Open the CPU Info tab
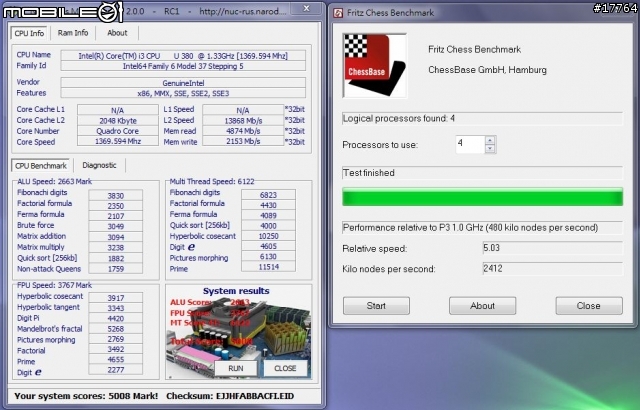The height and width of the screenshot is (410, 640). click(x=29, y=33)
